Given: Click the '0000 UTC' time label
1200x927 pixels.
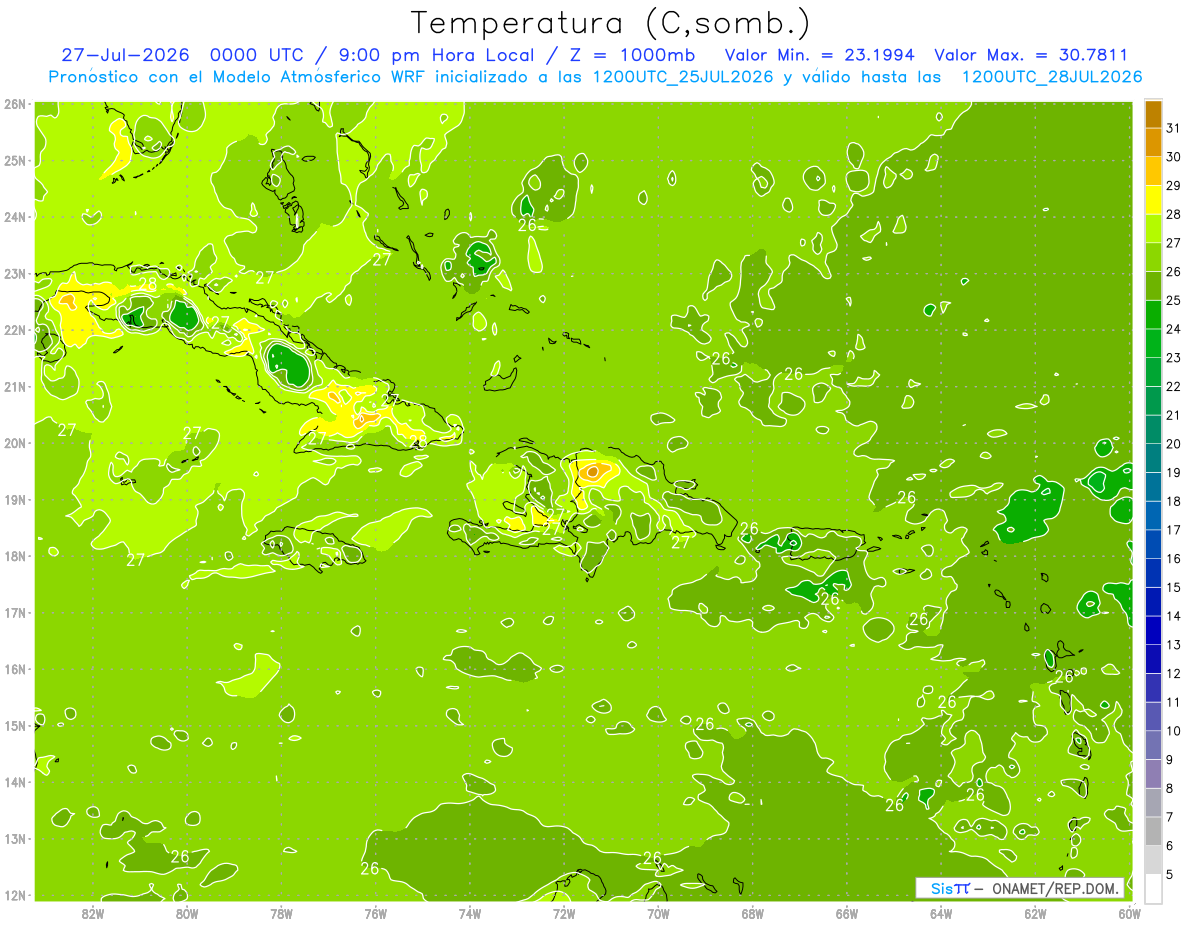Looking at the screenshot, I should [x=256, y=55].
